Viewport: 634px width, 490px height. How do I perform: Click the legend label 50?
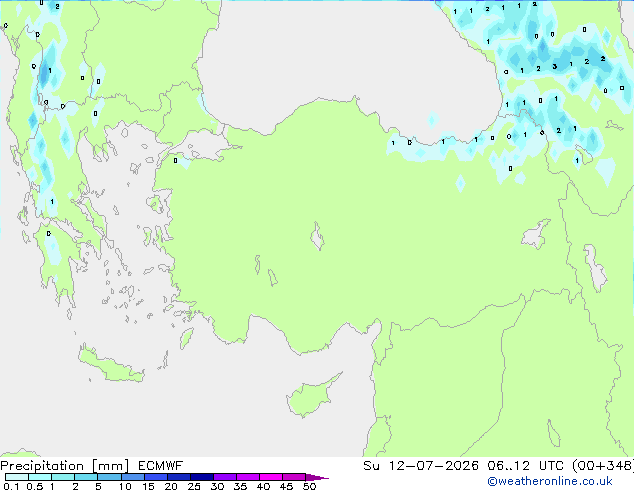pyautogui.click(x=310, y=486)
